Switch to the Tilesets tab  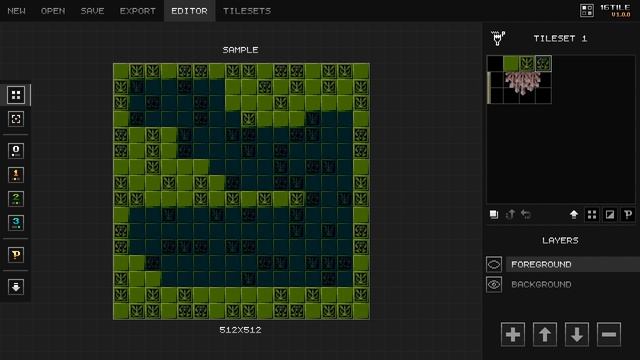247,11
